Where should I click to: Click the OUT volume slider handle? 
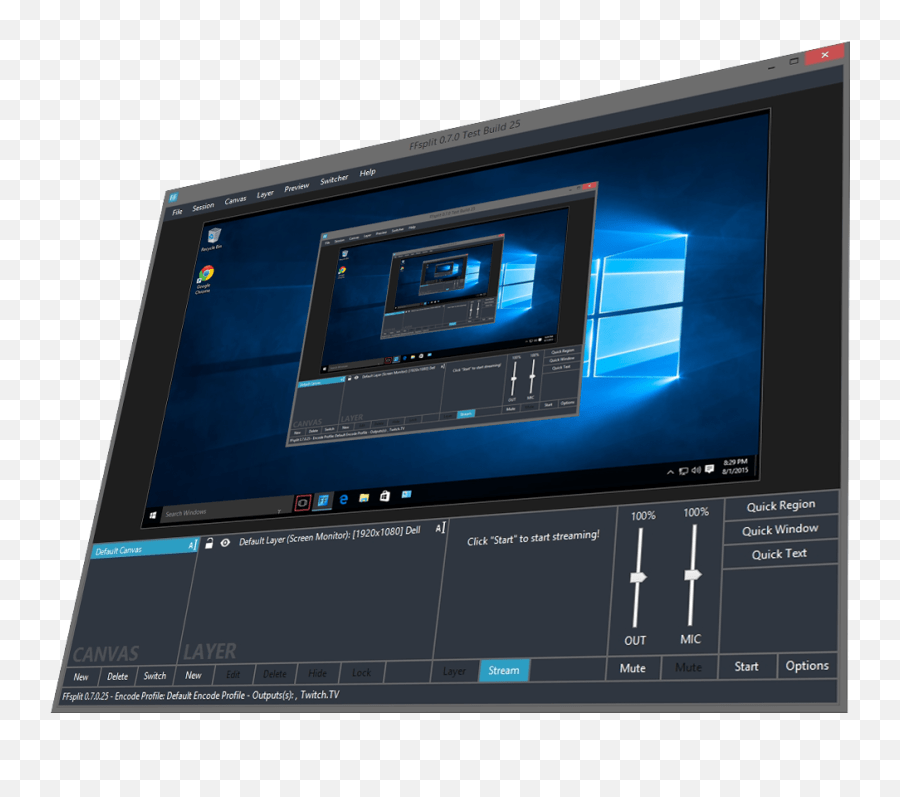638,576
